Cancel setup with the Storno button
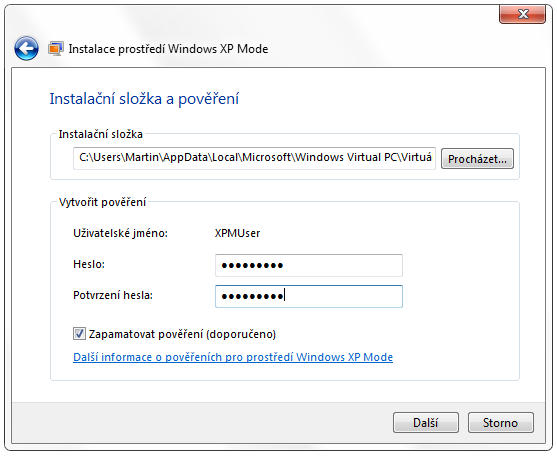This screenshot has width=557, height=457. point(501,423)
